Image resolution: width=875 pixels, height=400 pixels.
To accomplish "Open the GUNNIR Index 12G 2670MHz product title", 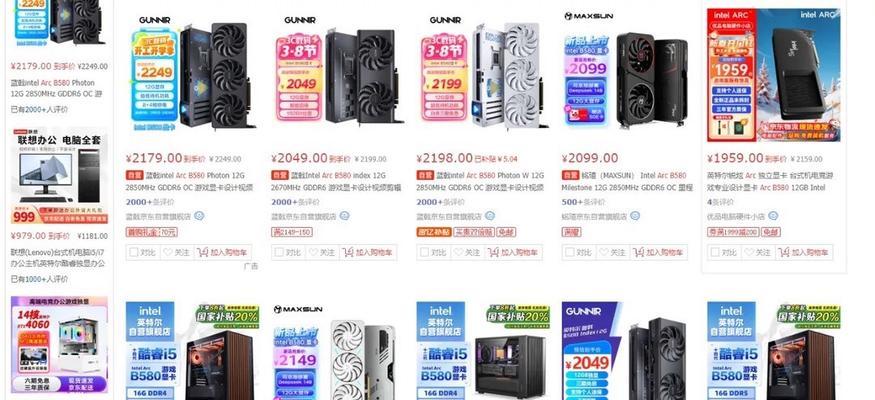I will coord(336,181).
